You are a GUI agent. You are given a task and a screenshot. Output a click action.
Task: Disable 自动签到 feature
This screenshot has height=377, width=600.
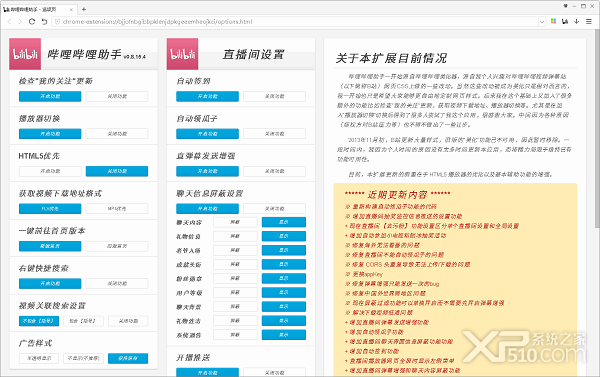[x=274, y=96]
